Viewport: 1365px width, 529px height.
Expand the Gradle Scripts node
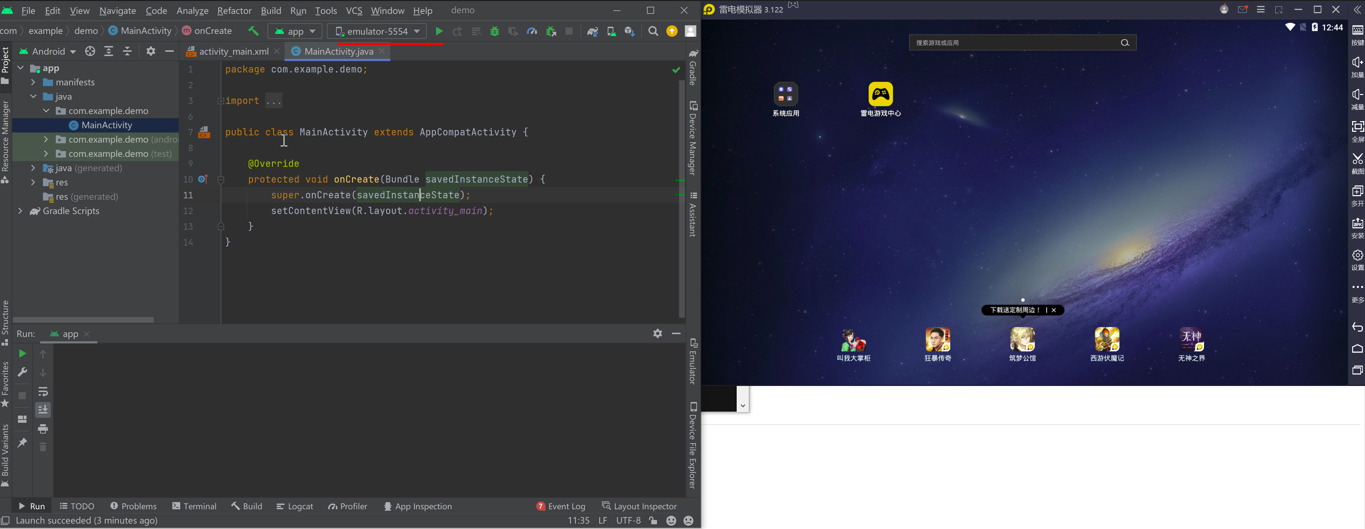tap(21, 211)
